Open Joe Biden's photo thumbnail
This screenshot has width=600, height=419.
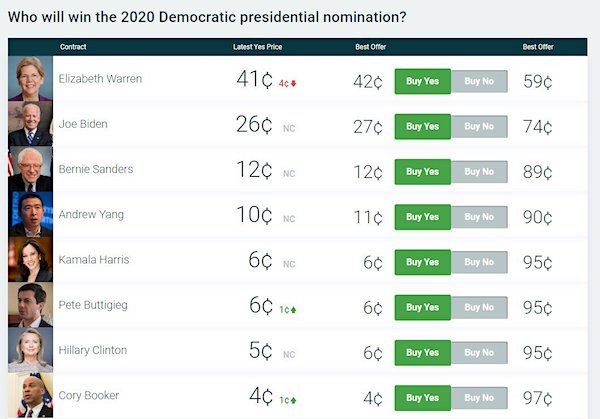(30, 124)
